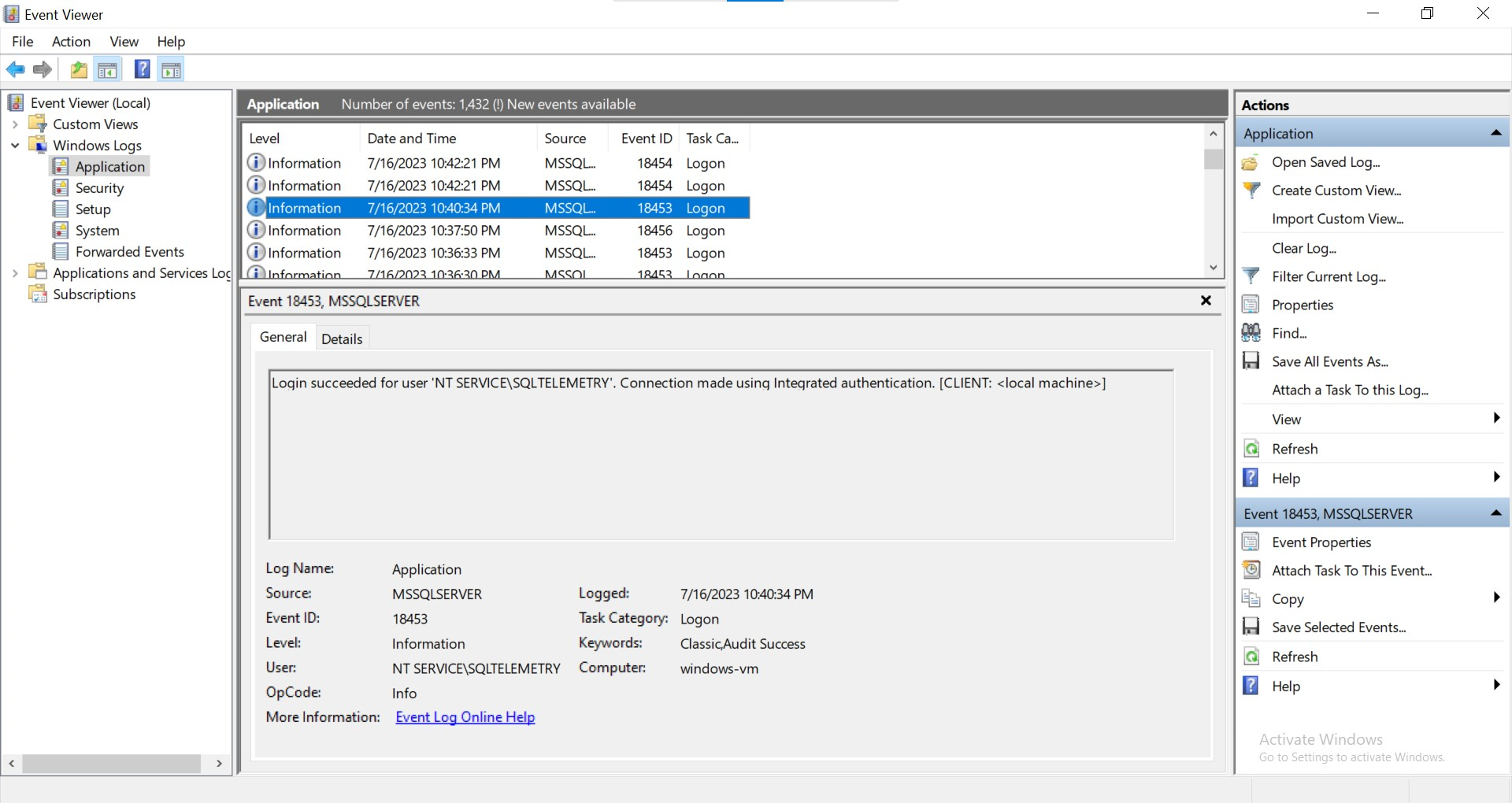Select the Security log in the tree
The width and height of the screenshot is (1512, 803).
click(100, 187)
